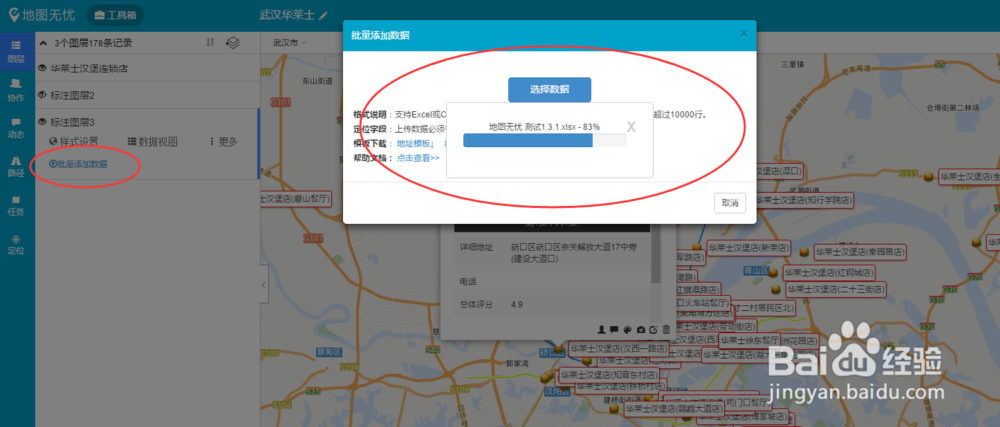Open the 路径 sidebar panel
Screen dimensions: 1000x427
coord(17,166)
